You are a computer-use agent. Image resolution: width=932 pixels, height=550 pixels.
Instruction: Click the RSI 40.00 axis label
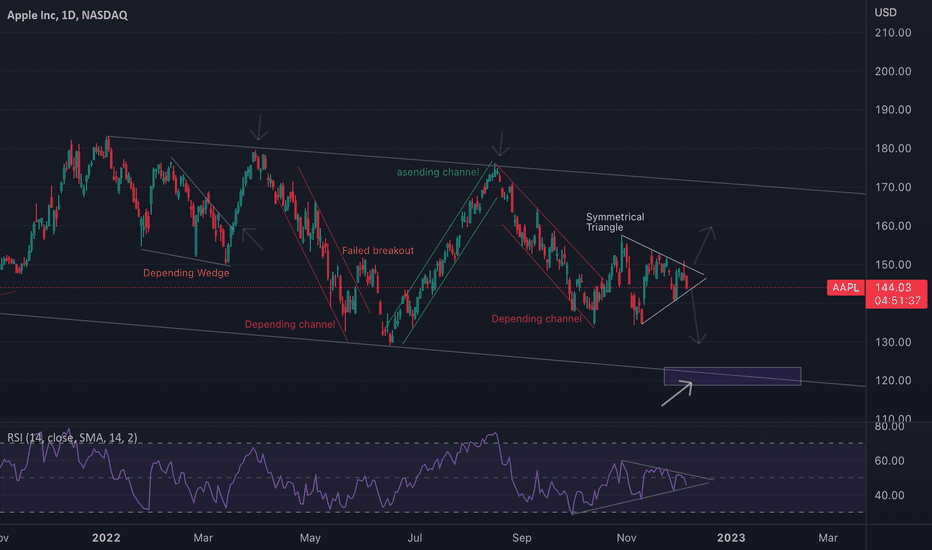[889, 495]
